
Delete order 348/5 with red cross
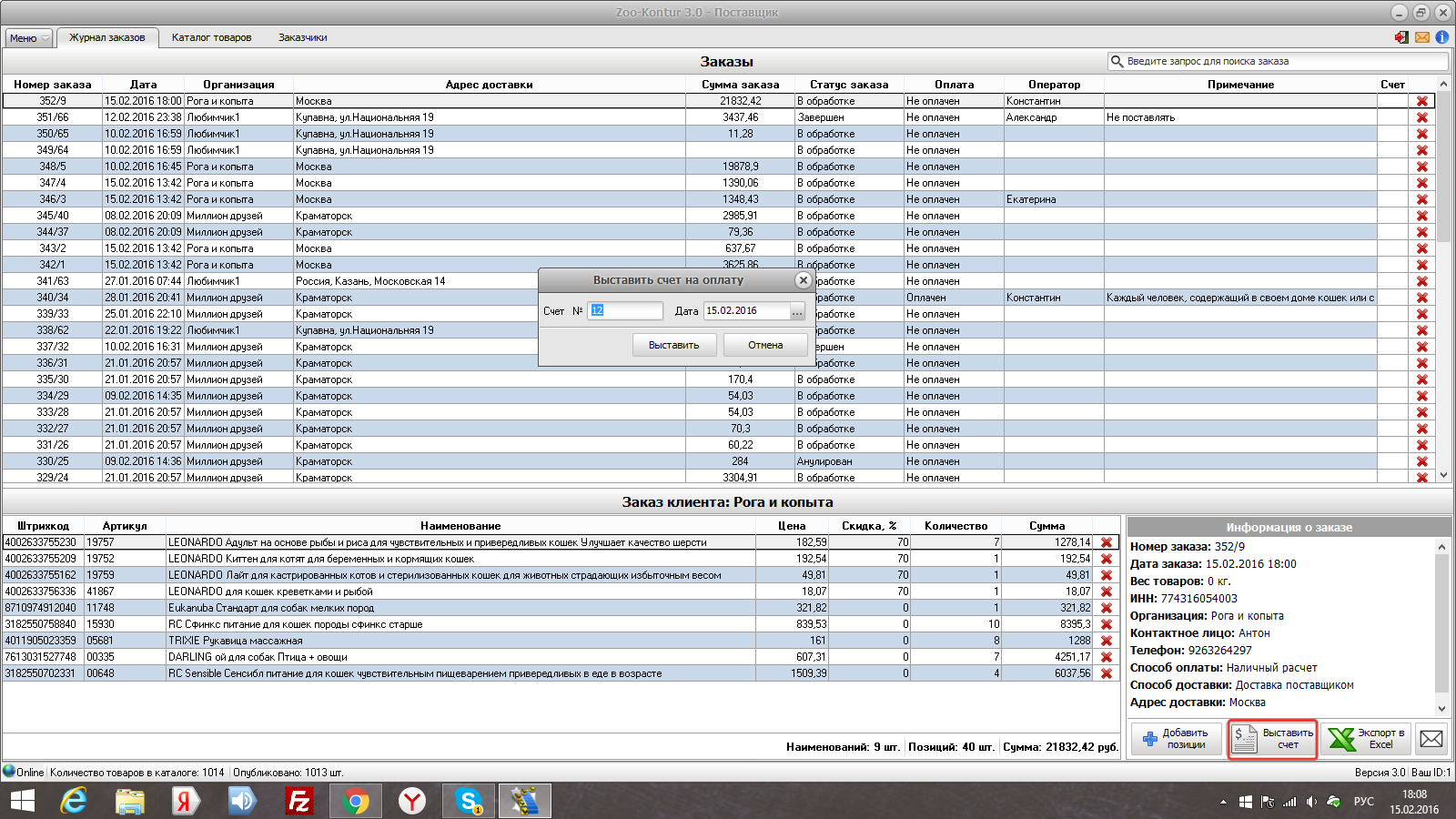tap(1422, 167)
